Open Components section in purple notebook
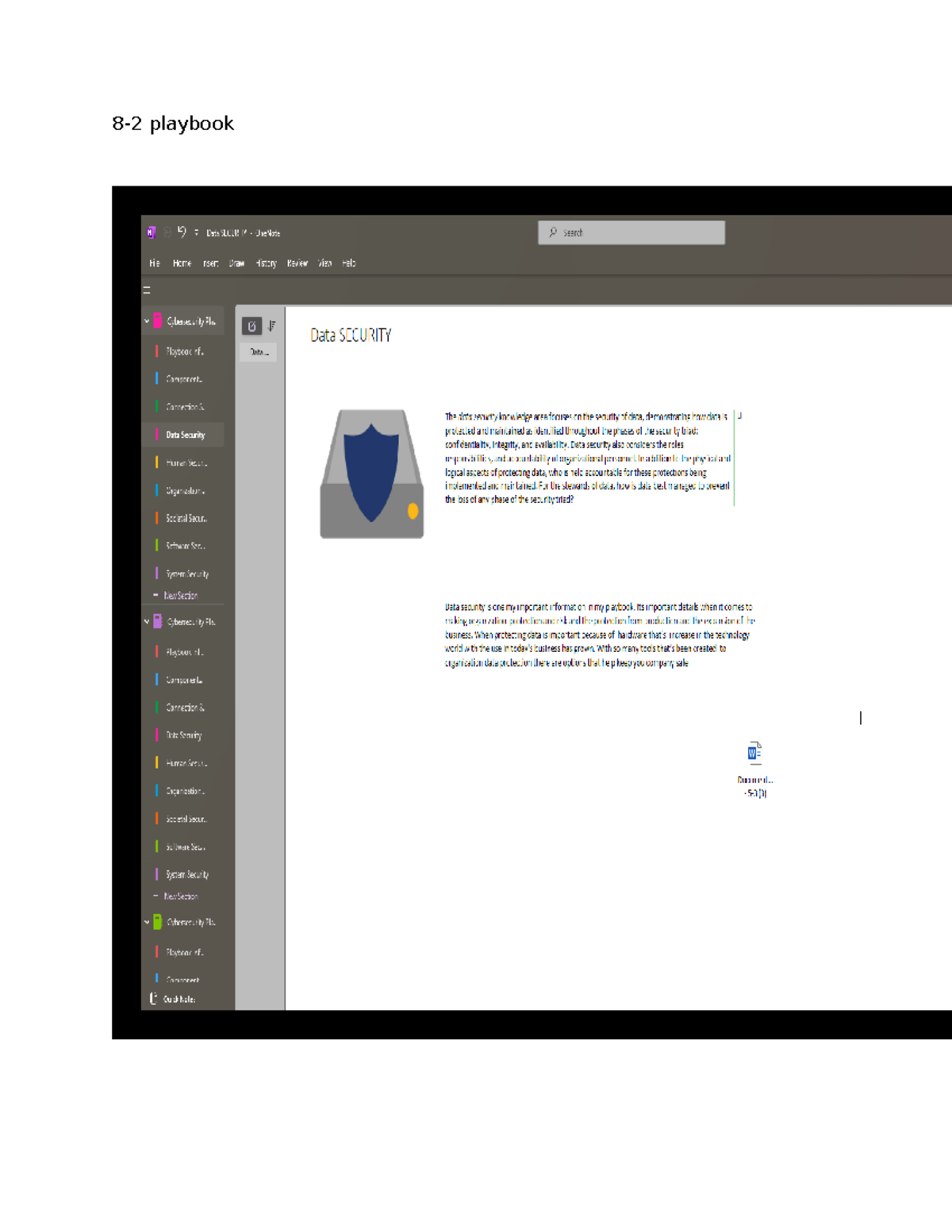Viewport: 952px width, 1232px height. (184, 680)
